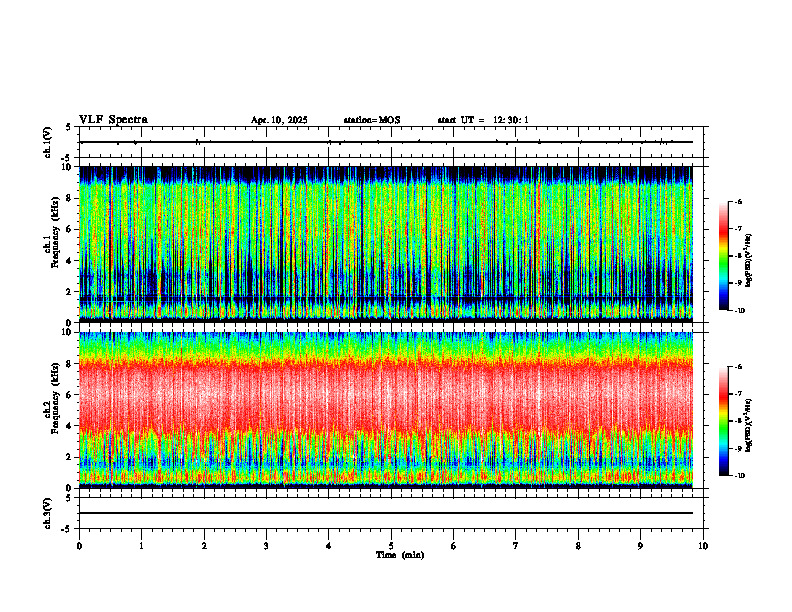
Task: Click the "-6" label on the upper color bar
Action: (x=738, y=201)
